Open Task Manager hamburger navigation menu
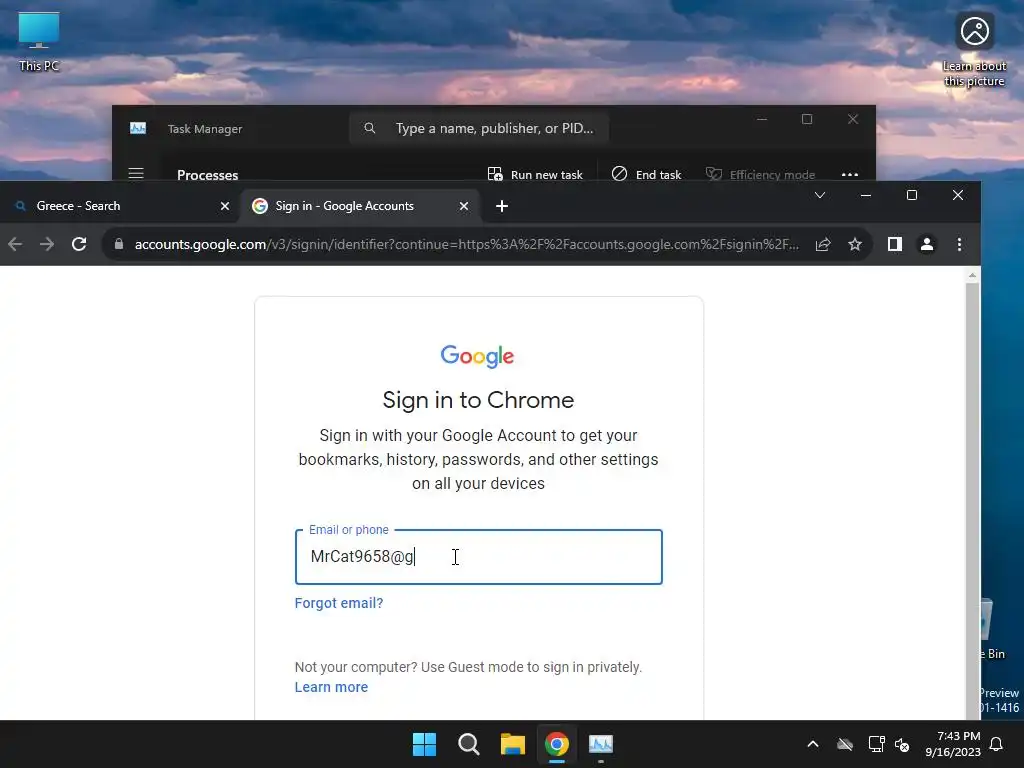The height and width of the screenshot is (768, 1024). pos(136,174)
